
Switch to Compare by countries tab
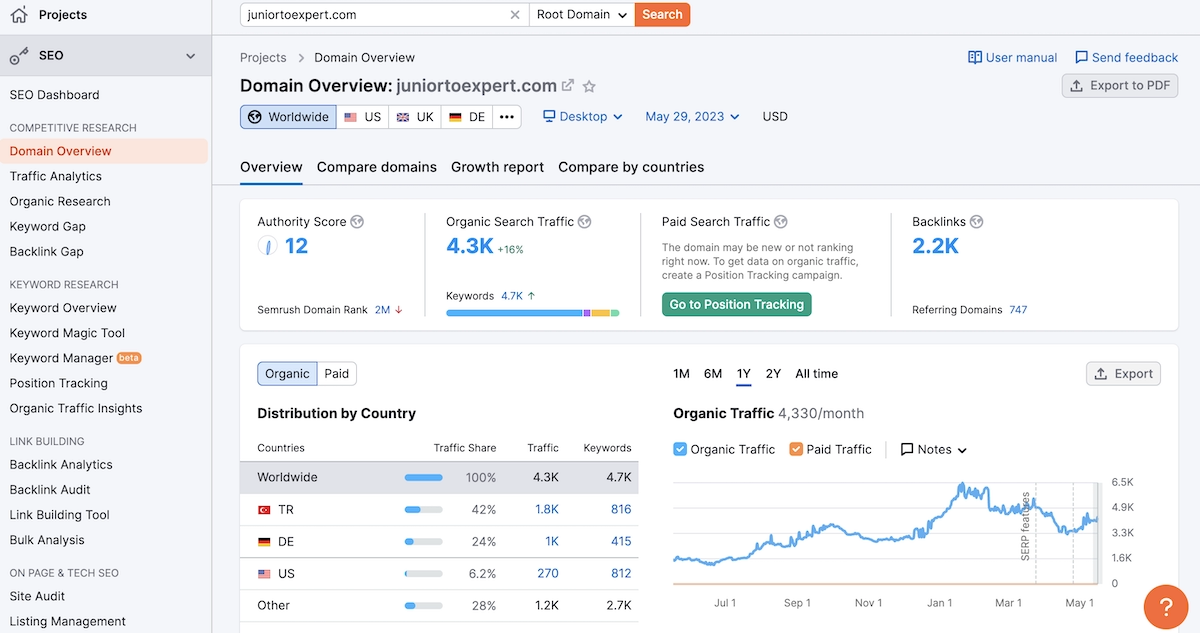(x=631, y=167)
